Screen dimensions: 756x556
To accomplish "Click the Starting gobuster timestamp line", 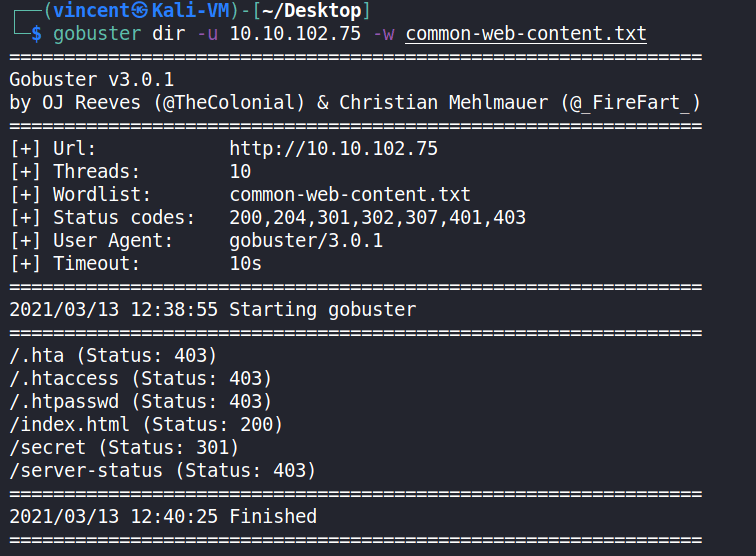I will [x=212, y=309].
